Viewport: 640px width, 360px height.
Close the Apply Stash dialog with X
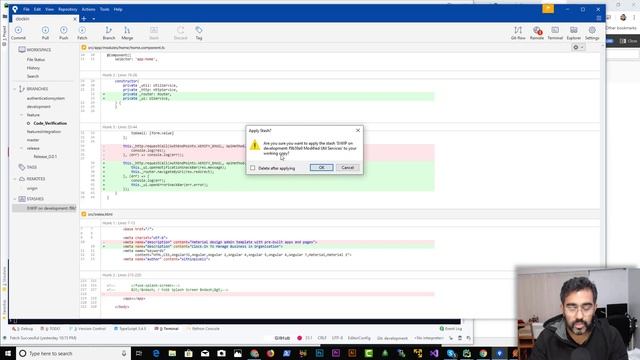[358, 130]
